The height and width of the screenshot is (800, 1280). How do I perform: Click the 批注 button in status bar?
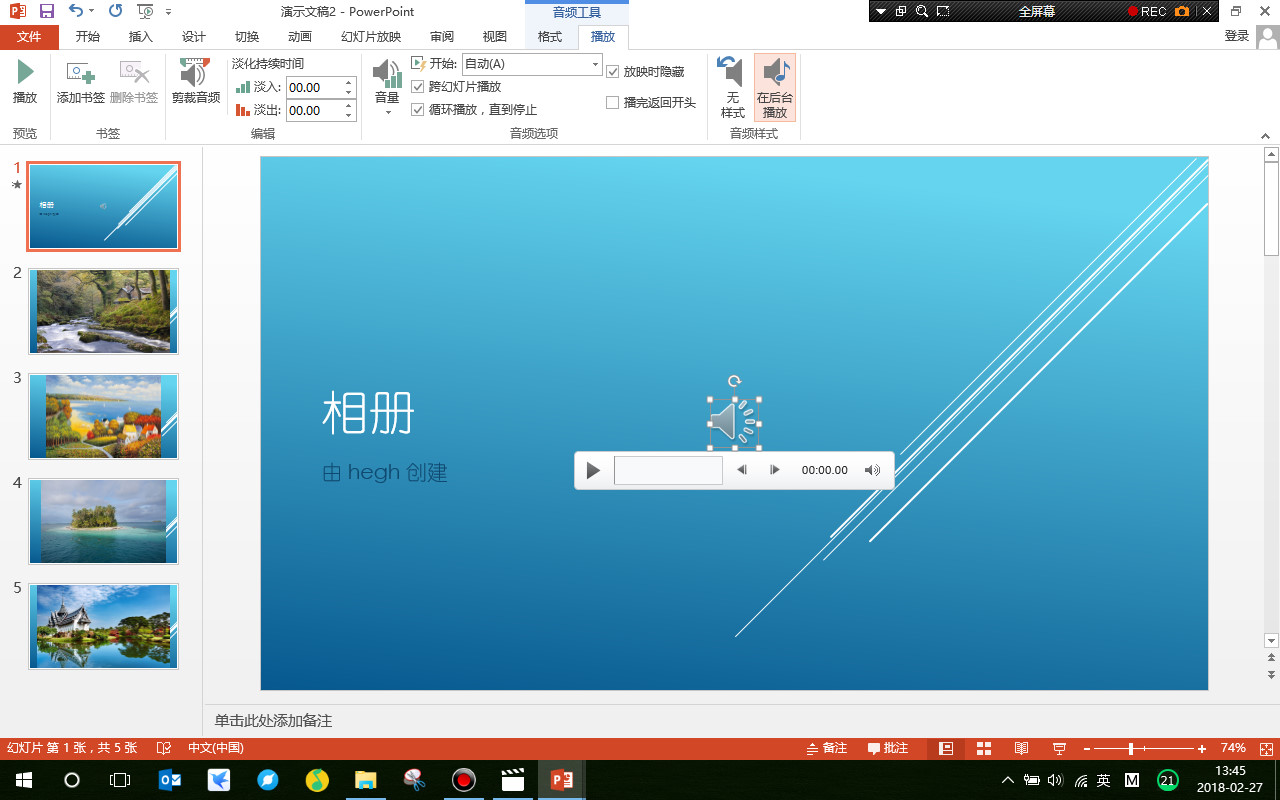[887, 748]
